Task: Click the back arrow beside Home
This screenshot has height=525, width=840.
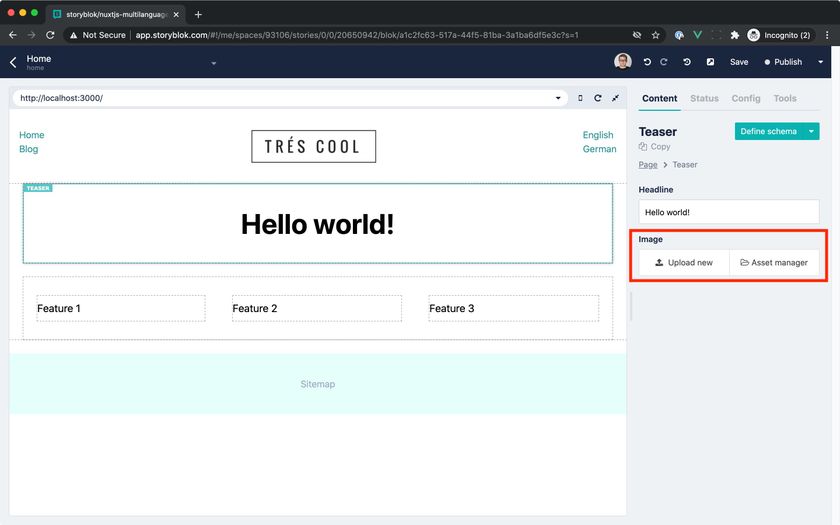Action: pos(13,62)
